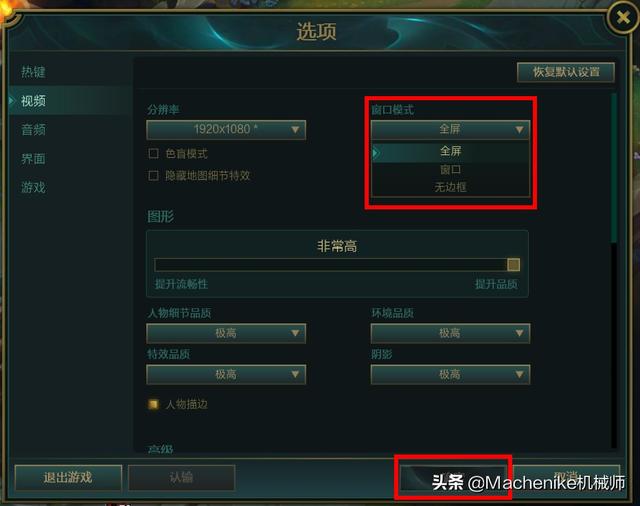
Task: Open the 1920x1080 resolution dropdown
Action: click(226, 130)
